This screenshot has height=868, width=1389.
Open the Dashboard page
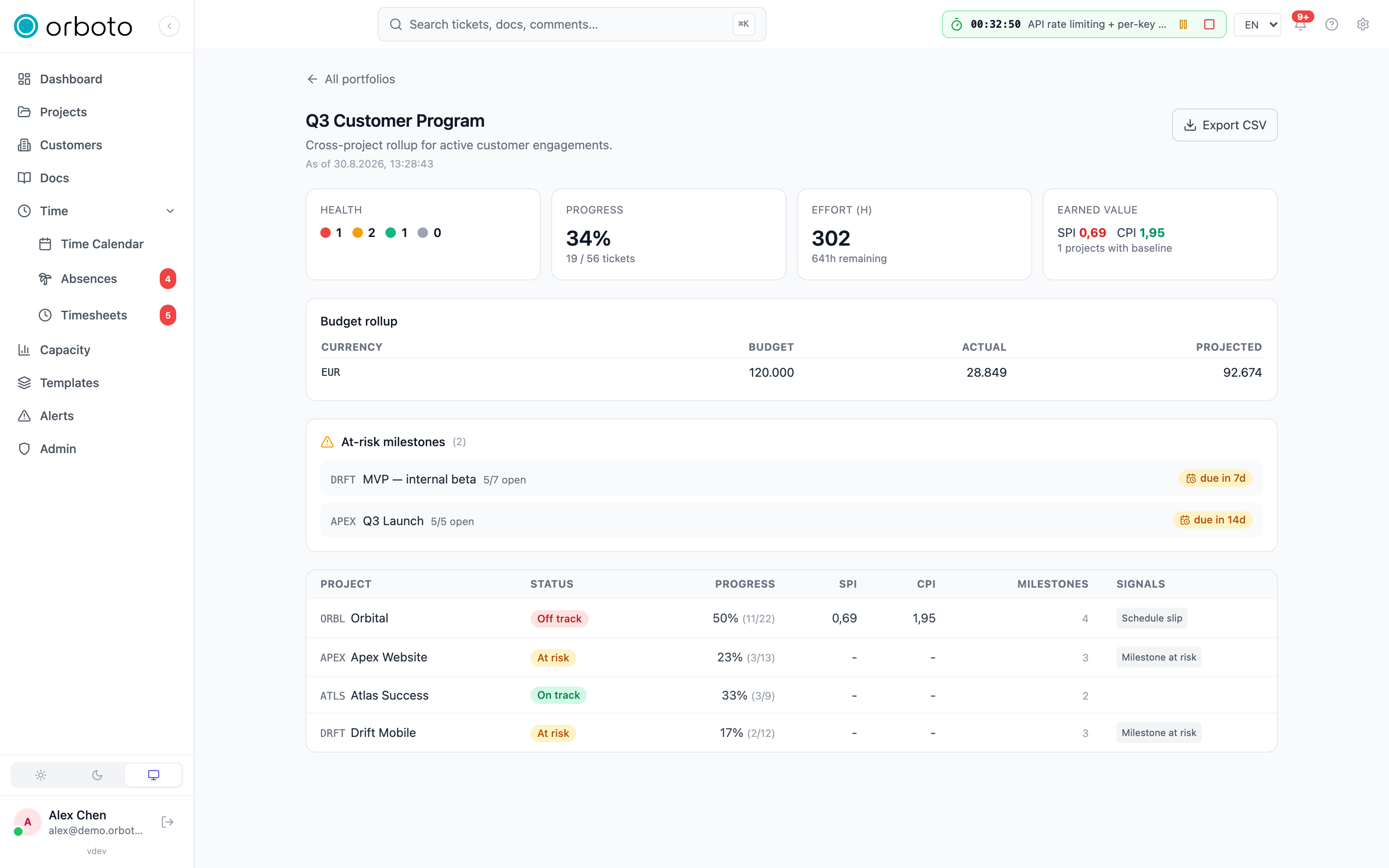96,79
